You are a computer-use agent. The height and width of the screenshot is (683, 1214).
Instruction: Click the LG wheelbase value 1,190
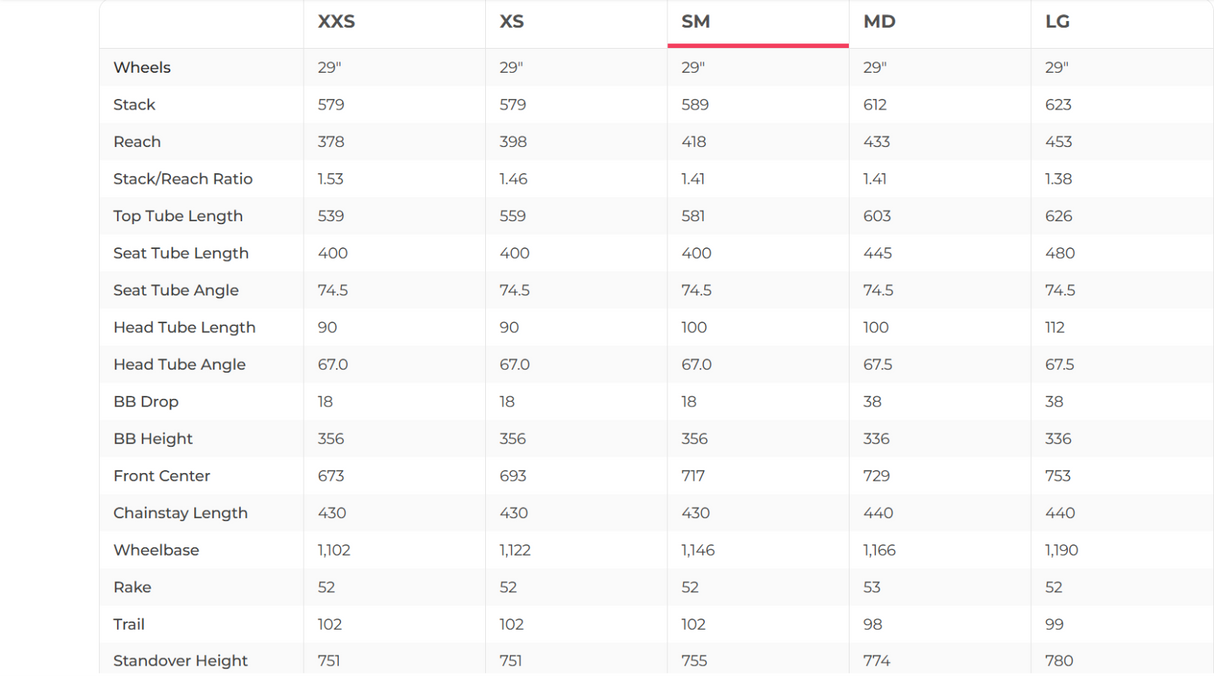pos(1061,550)
